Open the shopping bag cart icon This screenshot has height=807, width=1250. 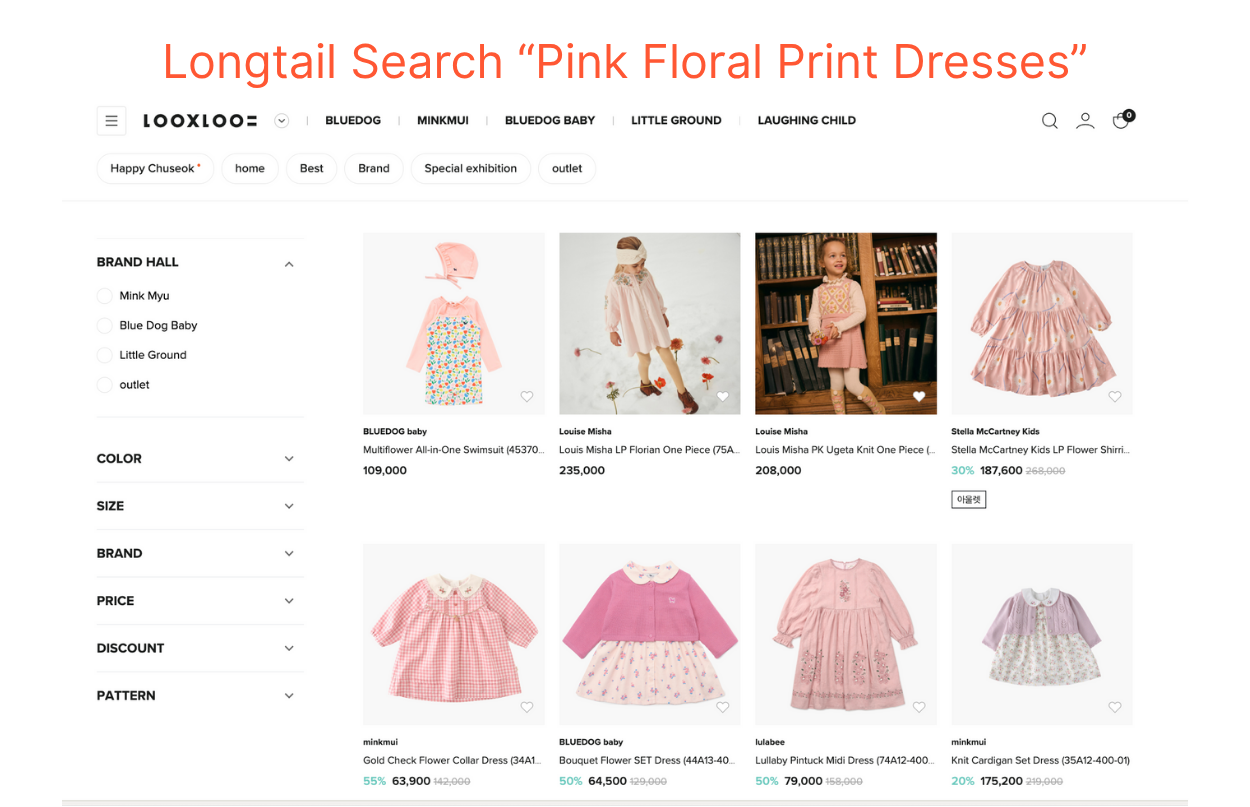(1122, 119)
